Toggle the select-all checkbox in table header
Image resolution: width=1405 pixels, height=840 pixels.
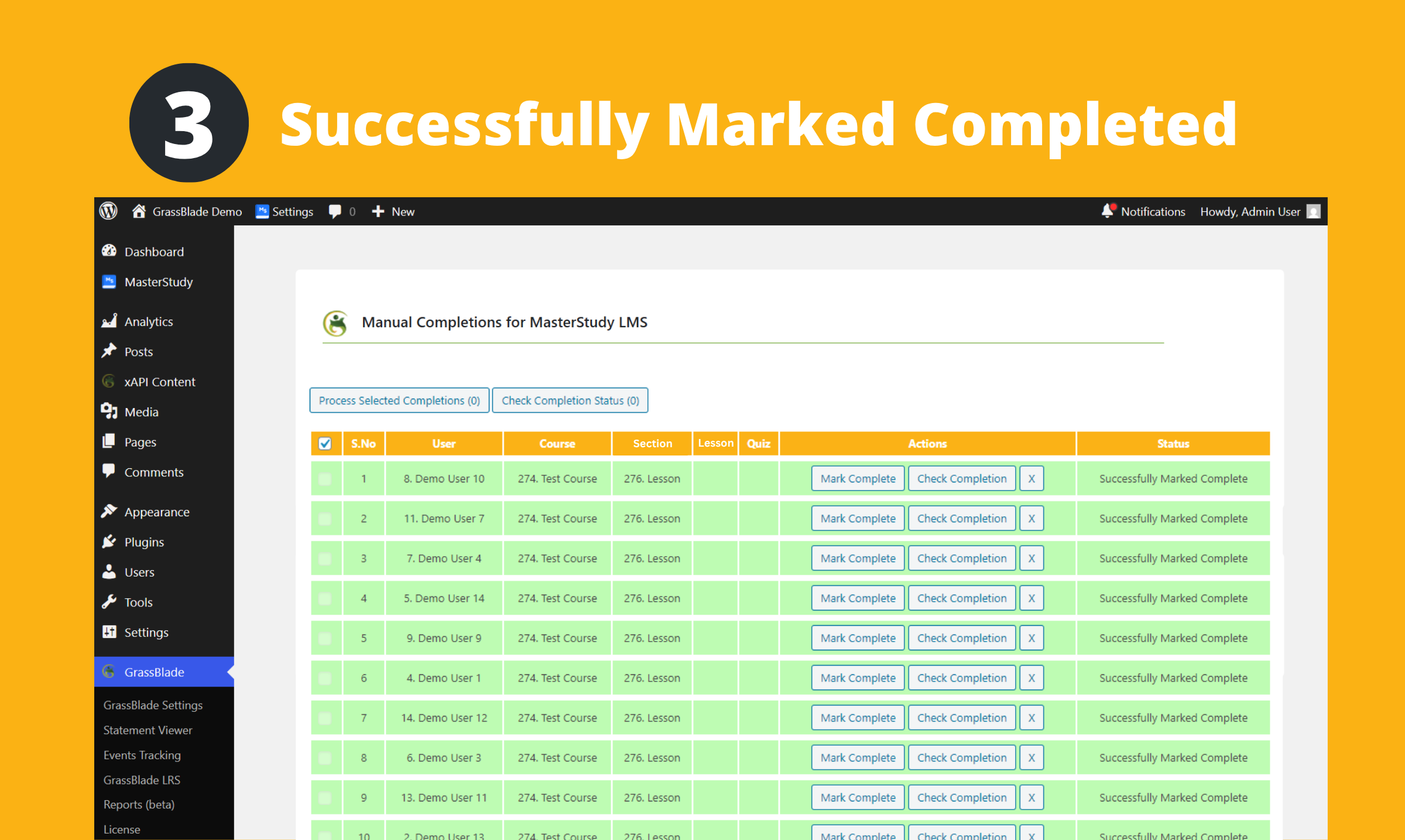click(325, 444)
